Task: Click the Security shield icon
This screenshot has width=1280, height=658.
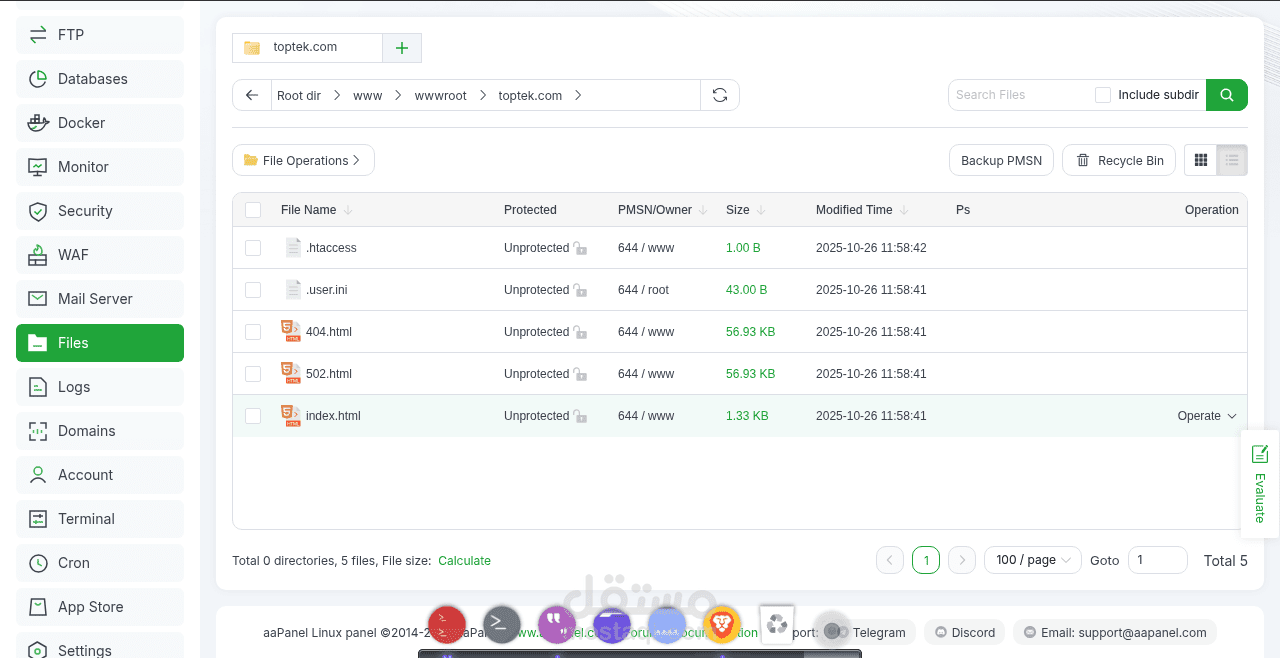Action: 38,211
